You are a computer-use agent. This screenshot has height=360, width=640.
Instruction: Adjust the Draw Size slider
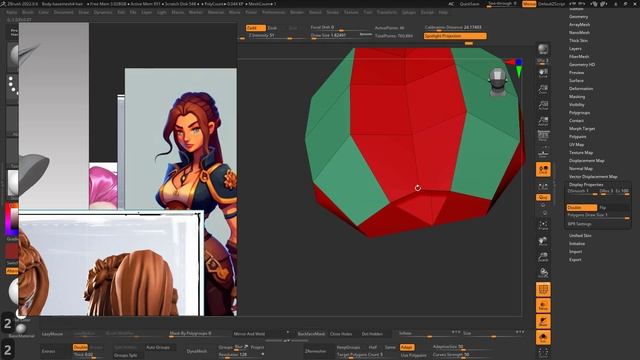pos(341,36)
